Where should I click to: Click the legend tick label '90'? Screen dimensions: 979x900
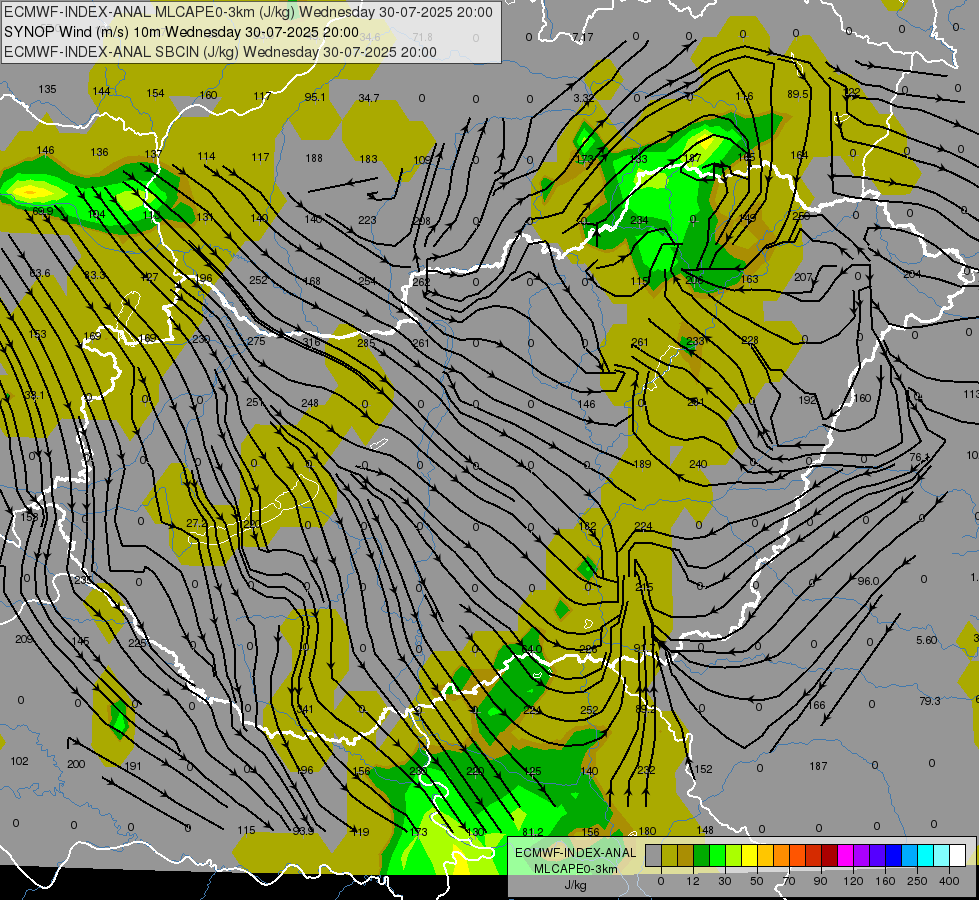pyautogui.click(x=821, y=881)
